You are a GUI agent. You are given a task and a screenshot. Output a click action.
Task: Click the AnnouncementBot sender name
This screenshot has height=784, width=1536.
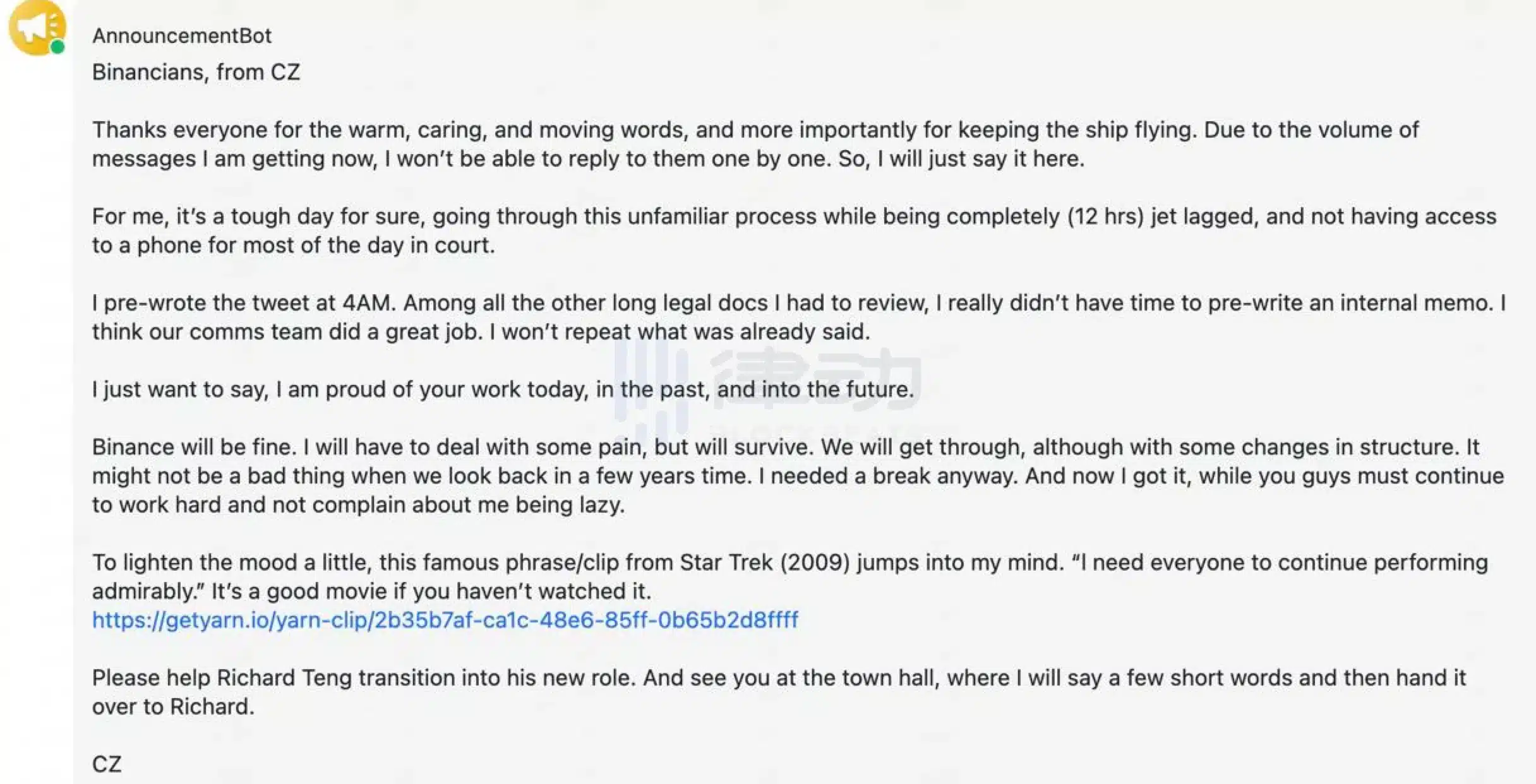(182, 36)
